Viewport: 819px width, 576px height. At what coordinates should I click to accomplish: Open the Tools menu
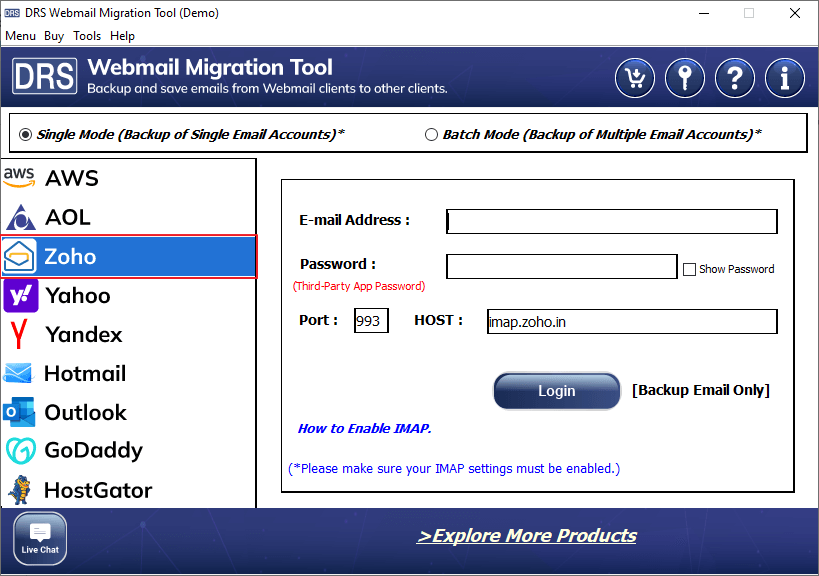click(x=87, y=36)
